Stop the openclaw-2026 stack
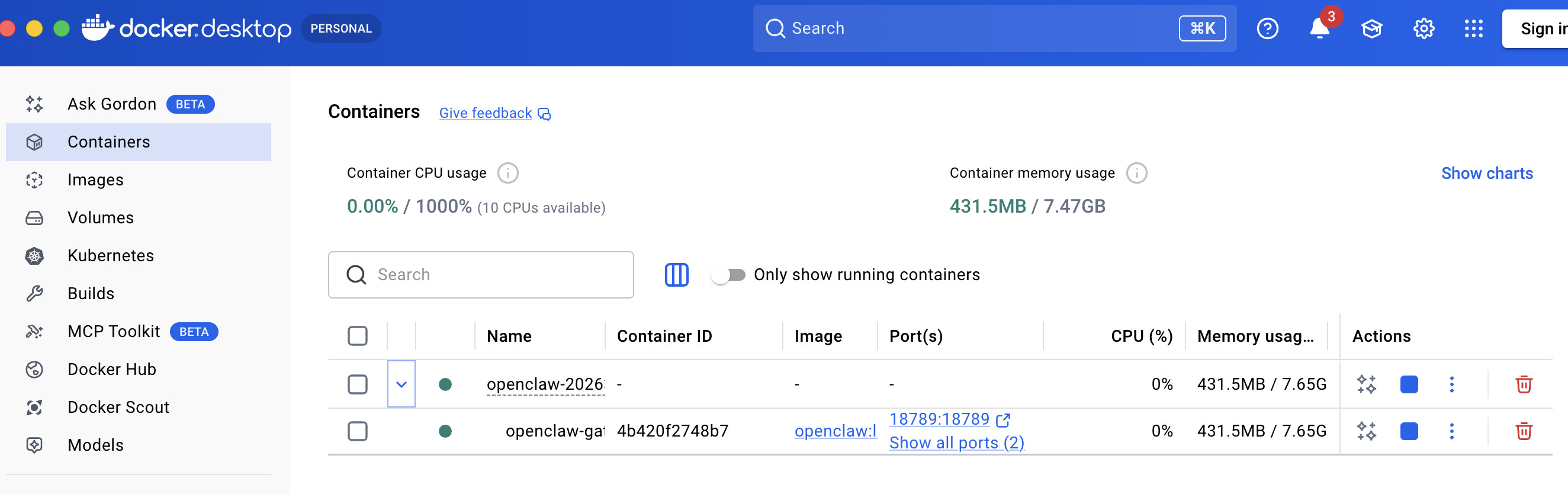The height and width of the screenshot is (494, 1568). (1409, 384)
